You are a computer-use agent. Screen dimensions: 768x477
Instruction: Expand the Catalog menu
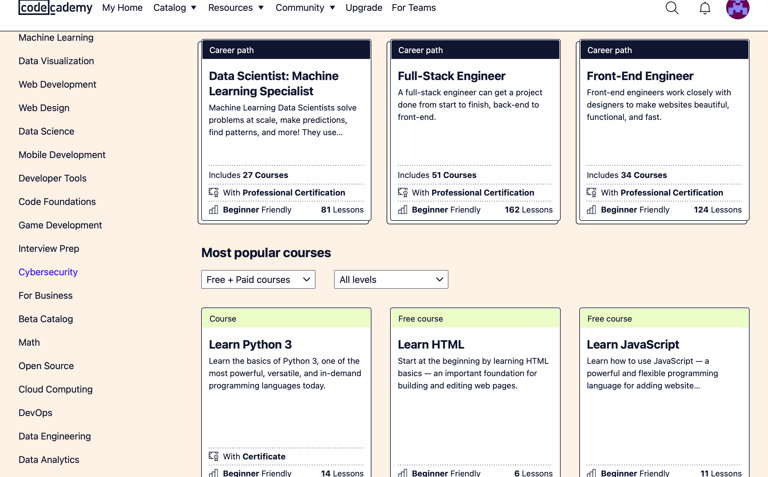[x=175, y=8]
